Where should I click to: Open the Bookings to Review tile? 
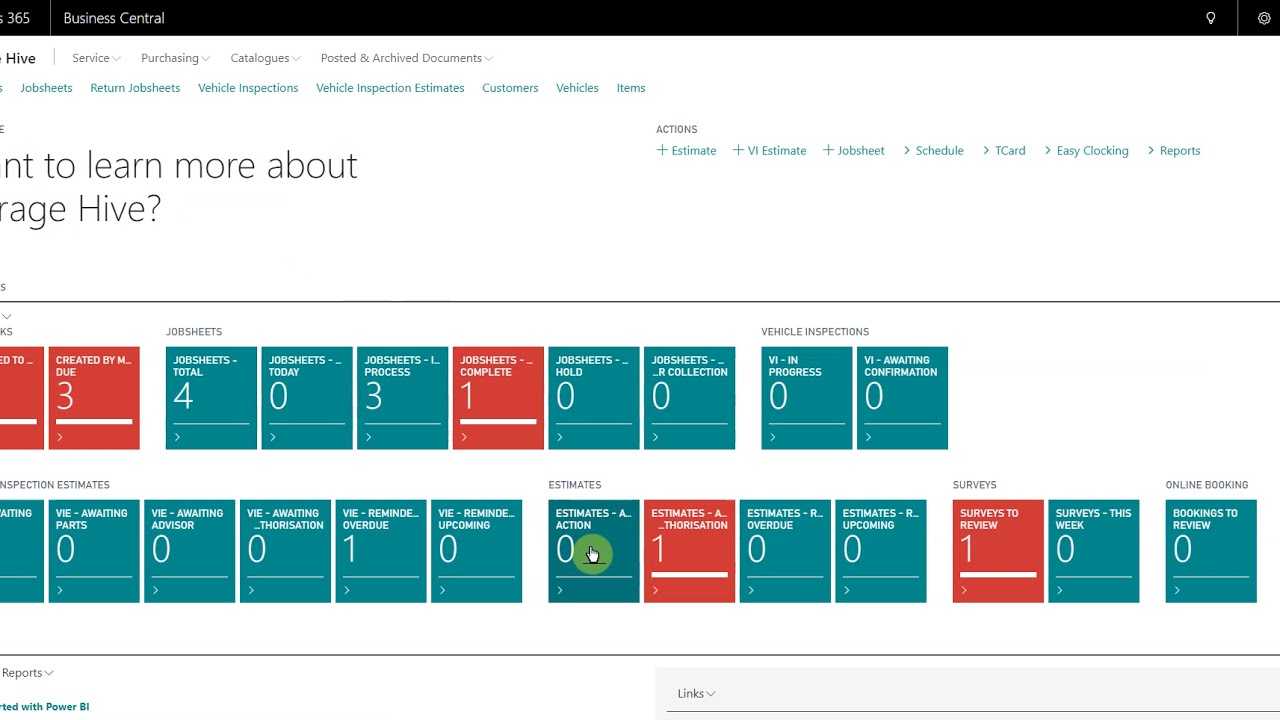pos(1211,551)
